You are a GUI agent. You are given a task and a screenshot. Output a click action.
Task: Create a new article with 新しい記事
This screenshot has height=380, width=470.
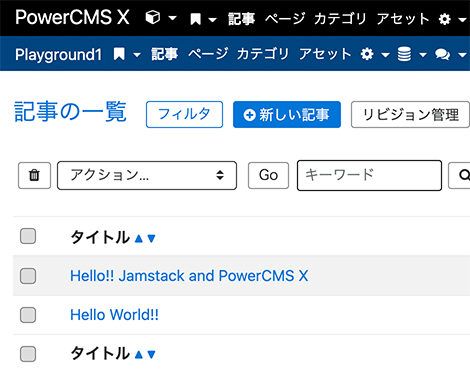pyautogui.click(x=287, y=114)
